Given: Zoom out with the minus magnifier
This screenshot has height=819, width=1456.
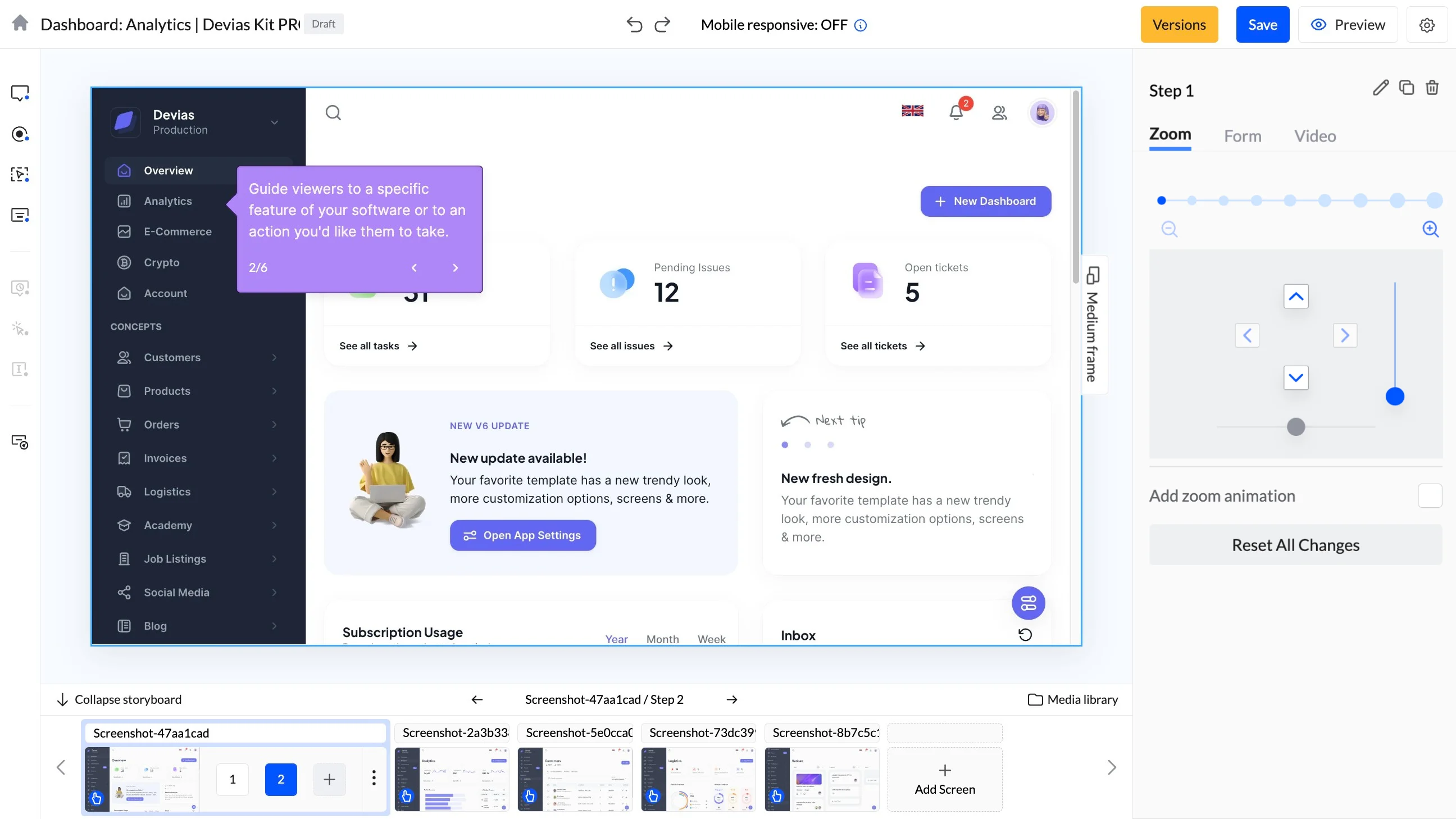Looking at the screenshot, I should pyautogui.click(x=1170, y=229).
